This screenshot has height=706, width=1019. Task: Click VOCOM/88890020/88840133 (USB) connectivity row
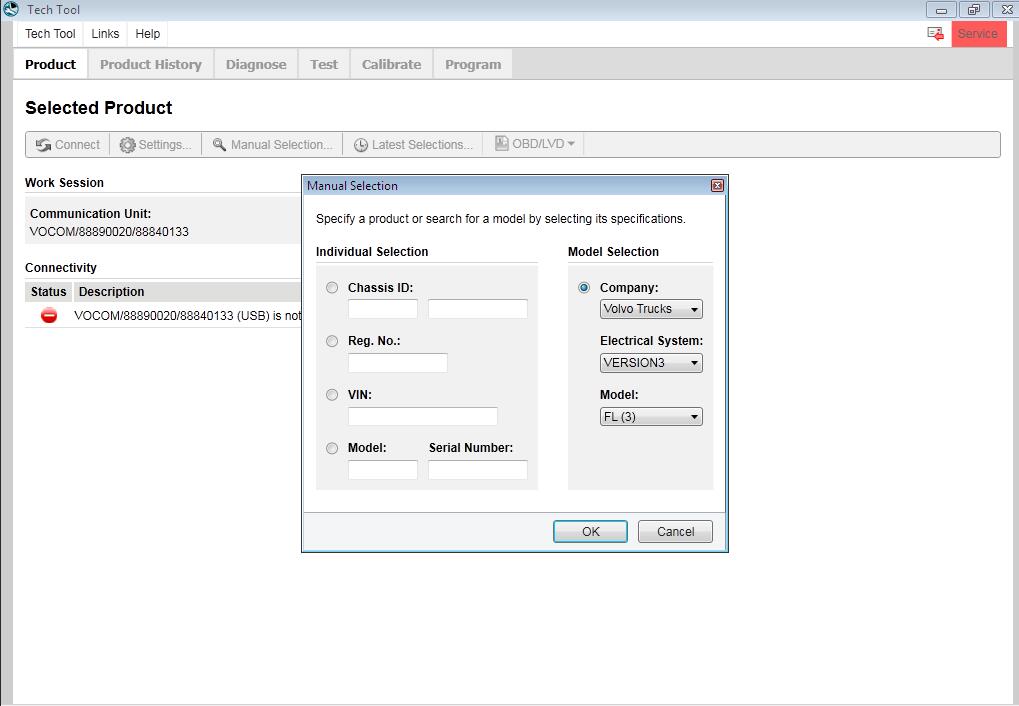point(163,316)
